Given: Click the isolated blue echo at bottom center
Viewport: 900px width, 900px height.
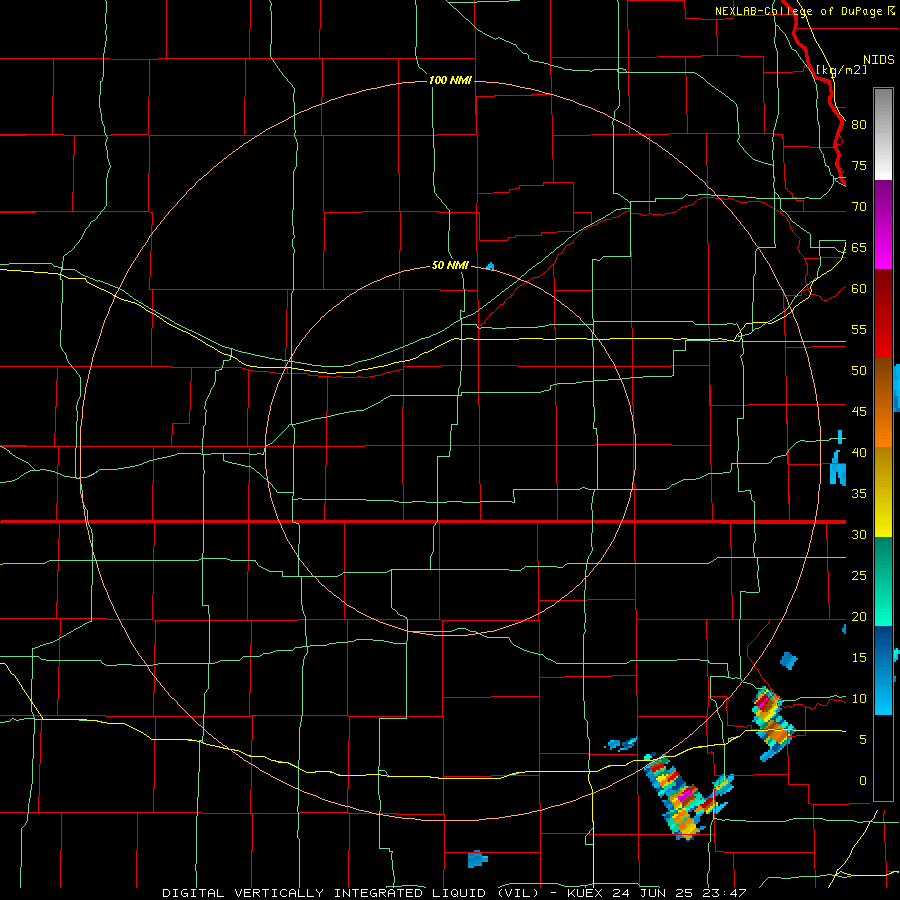Looking at the screenshot, I should tap(477, 859).
